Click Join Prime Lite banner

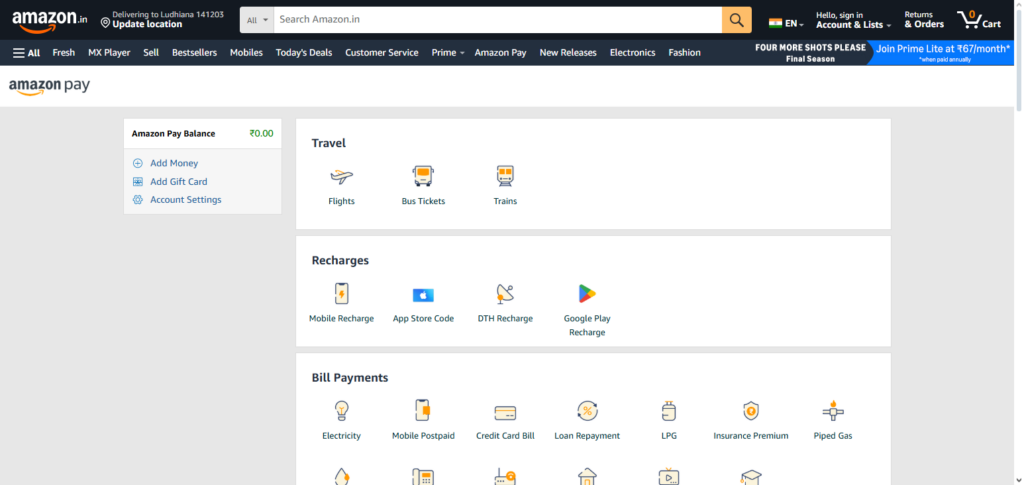click(942, 53)
